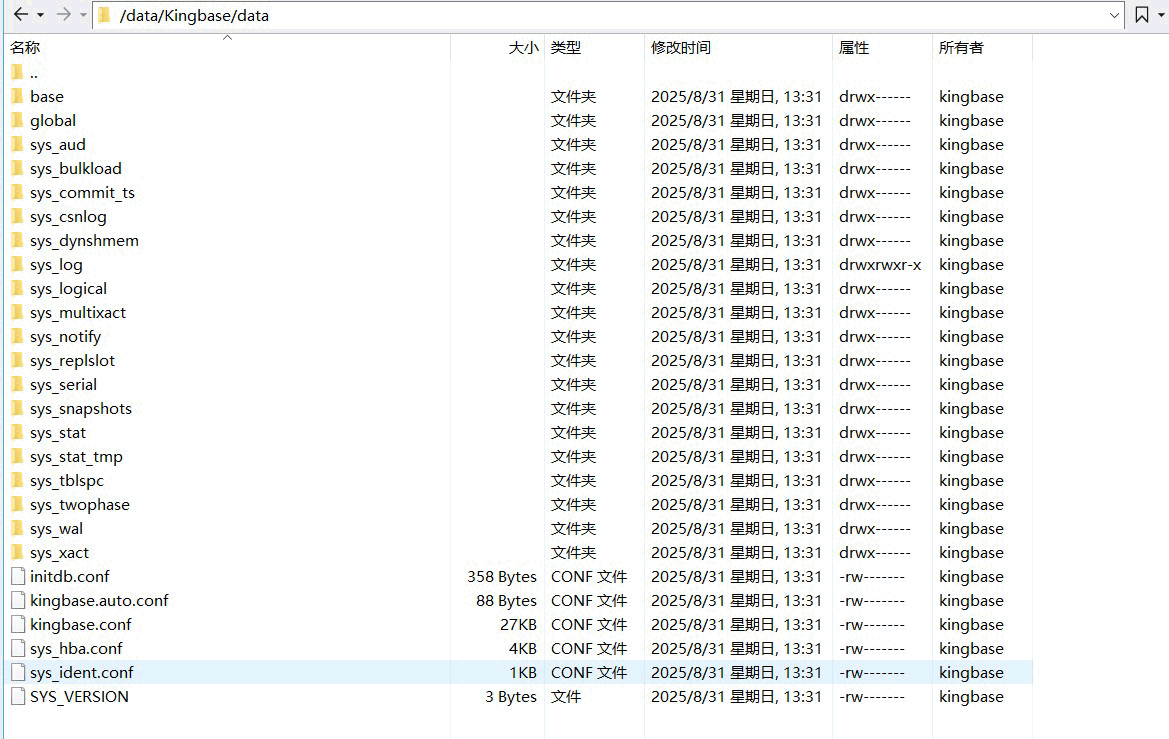Click the 文件 type of SYS_VERSION
Viewport: 1169px width, 739px height.
(x=566, y=696)
